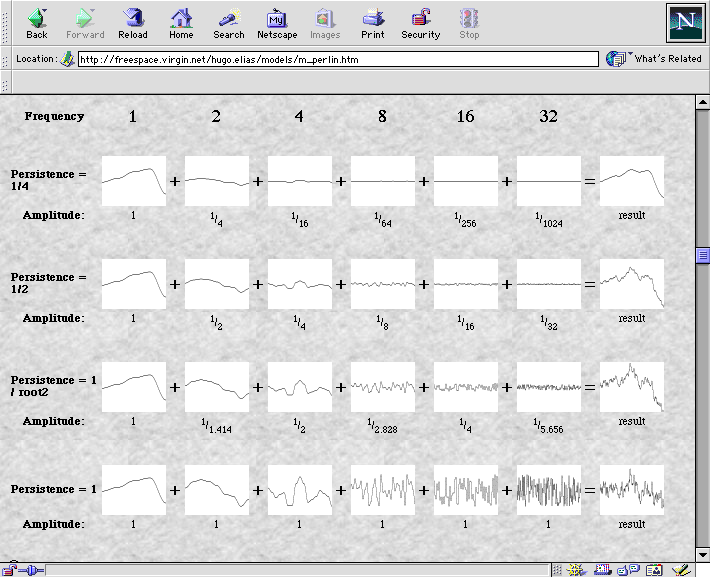Open the Search toolbar icon
710x577 pixels.
tap(229, 23)
